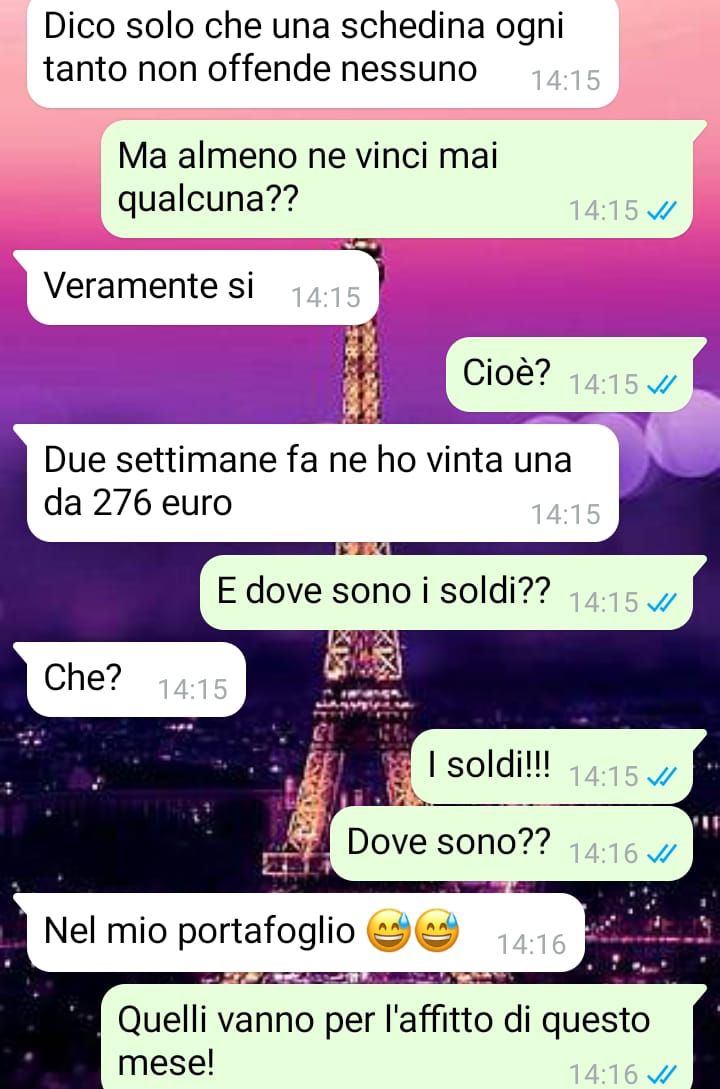Tap the 'Veramente si' message bubble
This screenshot has width=720, height=1089.
pos(203,287)
